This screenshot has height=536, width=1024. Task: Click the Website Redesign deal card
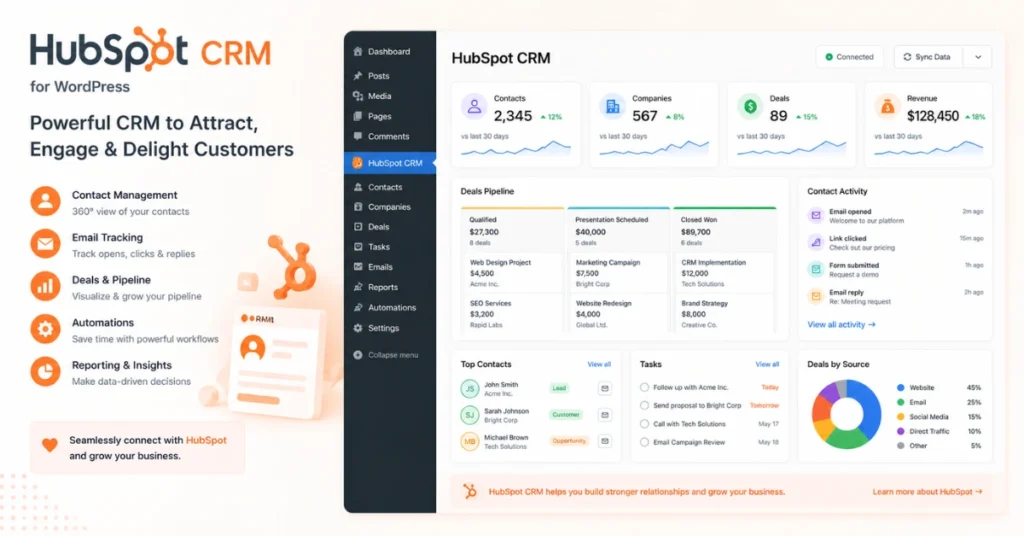(618, 313)
